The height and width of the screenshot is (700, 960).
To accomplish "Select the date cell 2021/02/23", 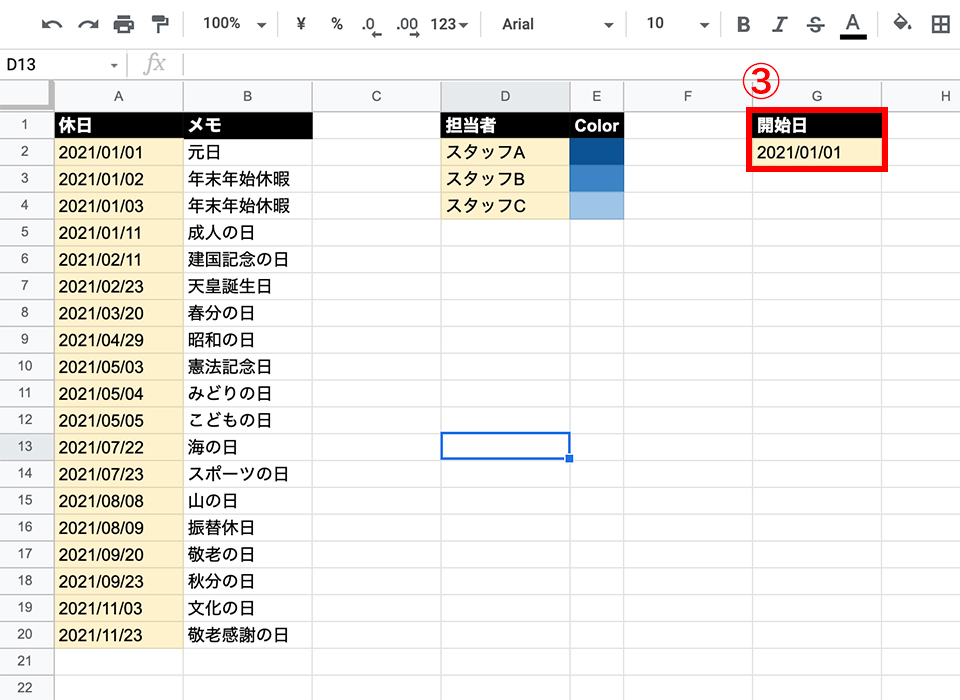I will coord(119,286).
